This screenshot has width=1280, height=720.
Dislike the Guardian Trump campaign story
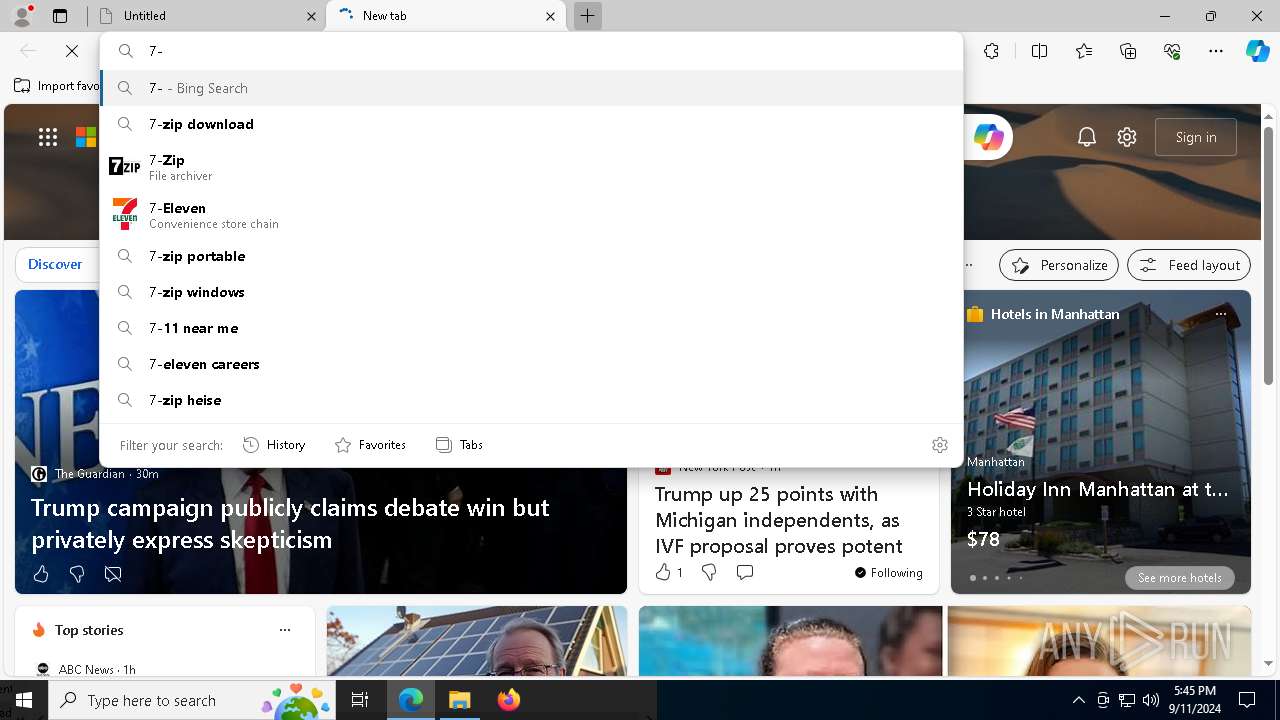77,574
